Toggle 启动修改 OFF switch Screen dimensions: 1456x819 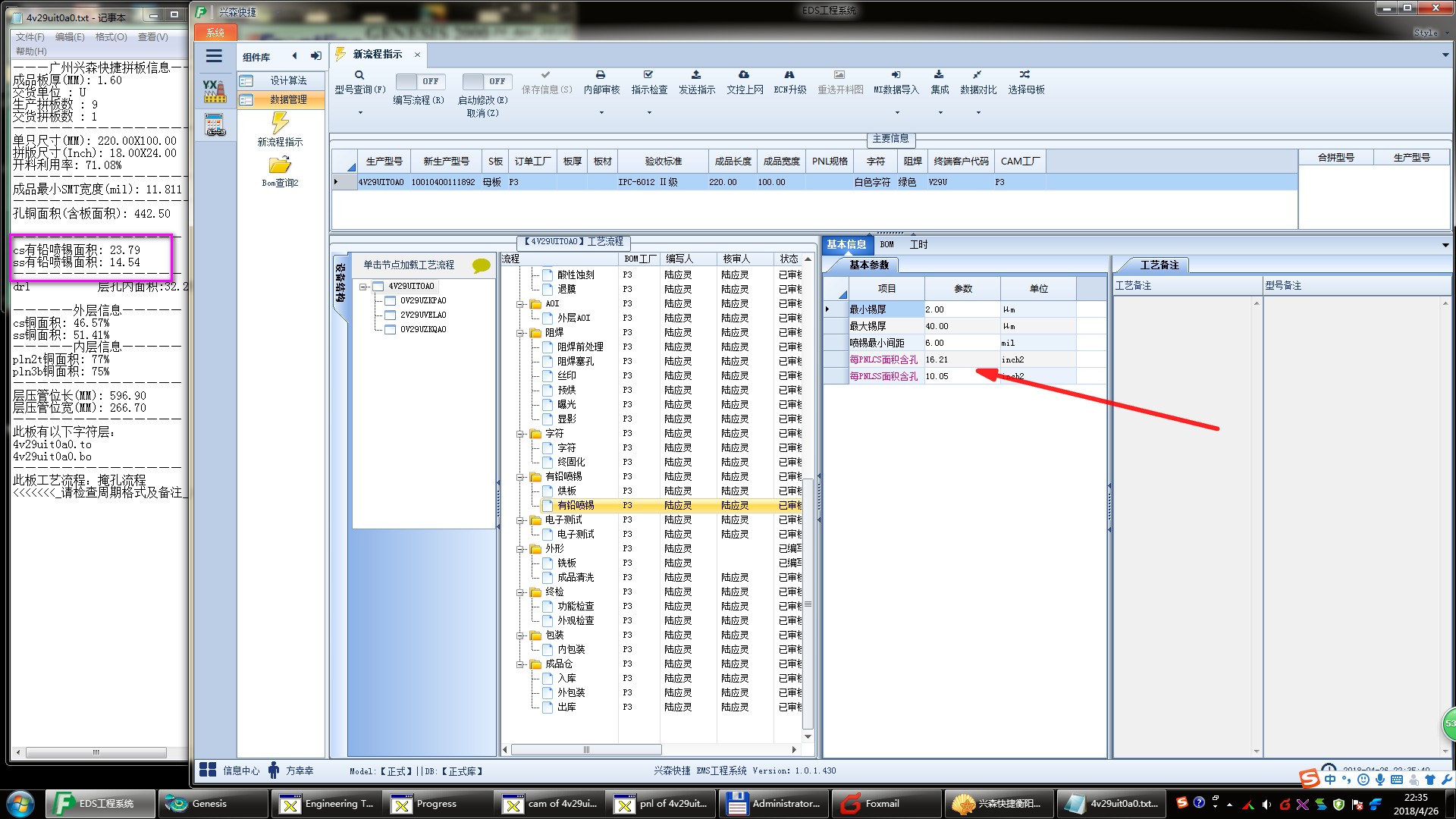point(487,81)
